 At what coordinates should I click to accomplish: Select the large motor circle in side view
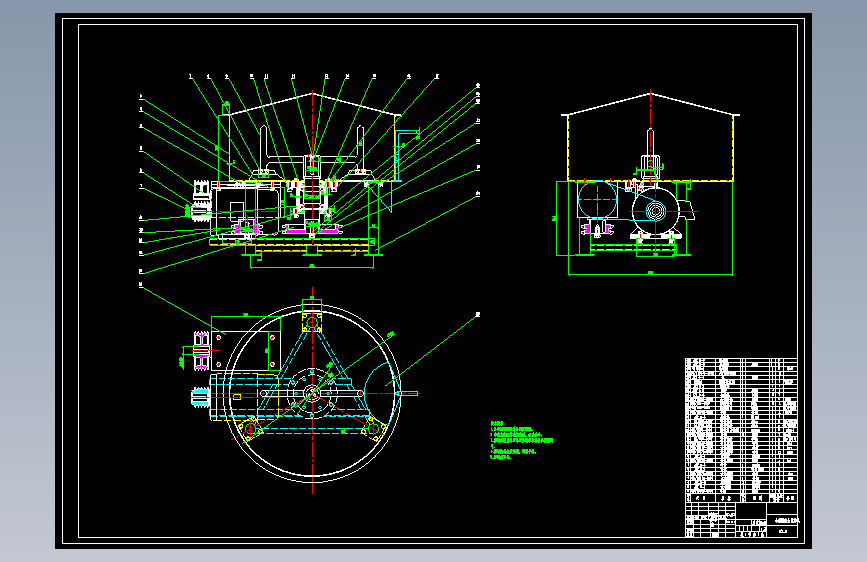[655, 211]
